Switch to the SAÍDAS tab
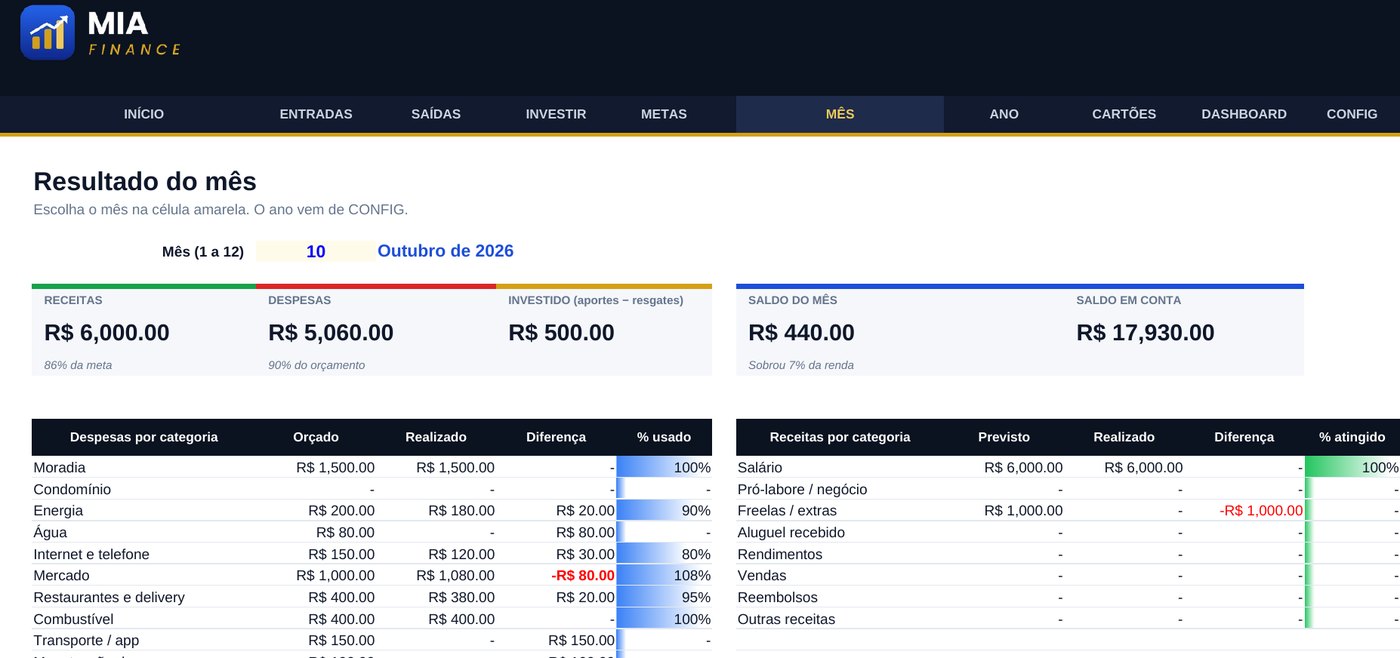This screenshot has width=1400, height=658. click(x=436, y=114)
